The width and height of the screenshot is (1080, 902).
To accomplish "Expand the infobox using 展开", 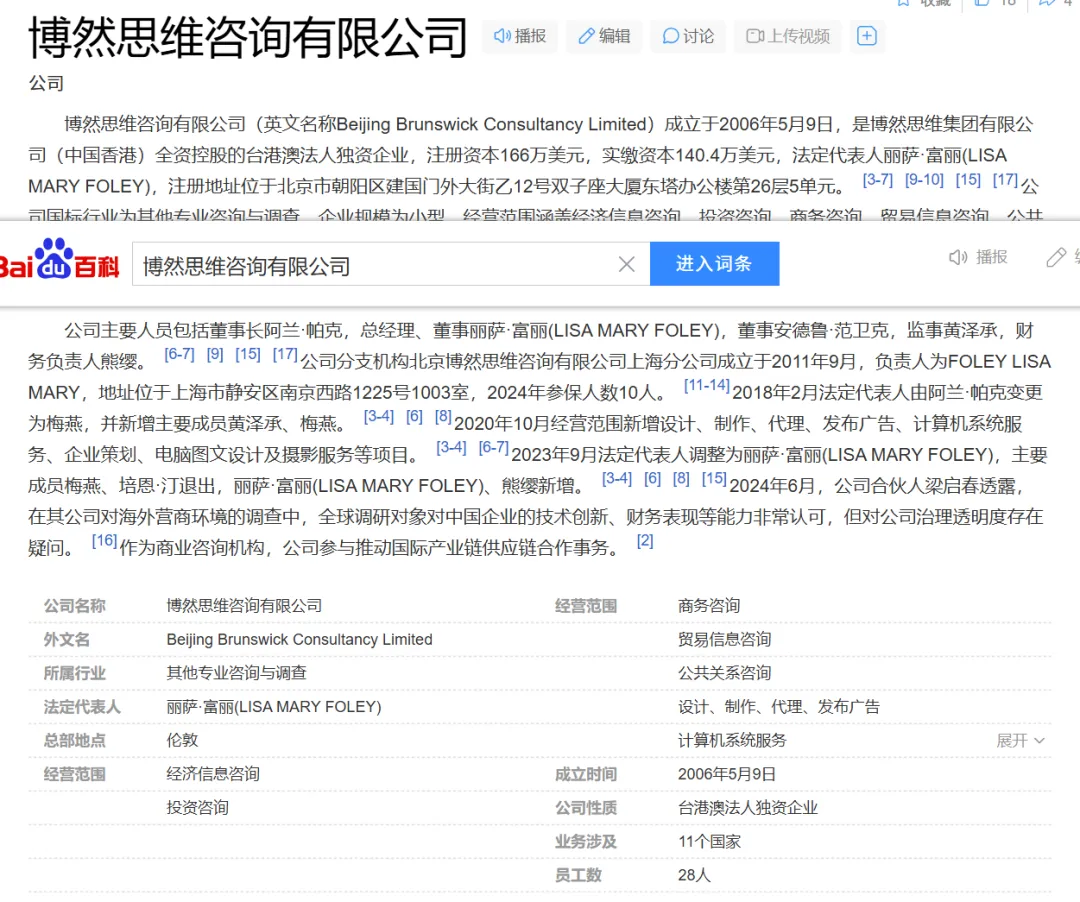I will [1020, 741].
